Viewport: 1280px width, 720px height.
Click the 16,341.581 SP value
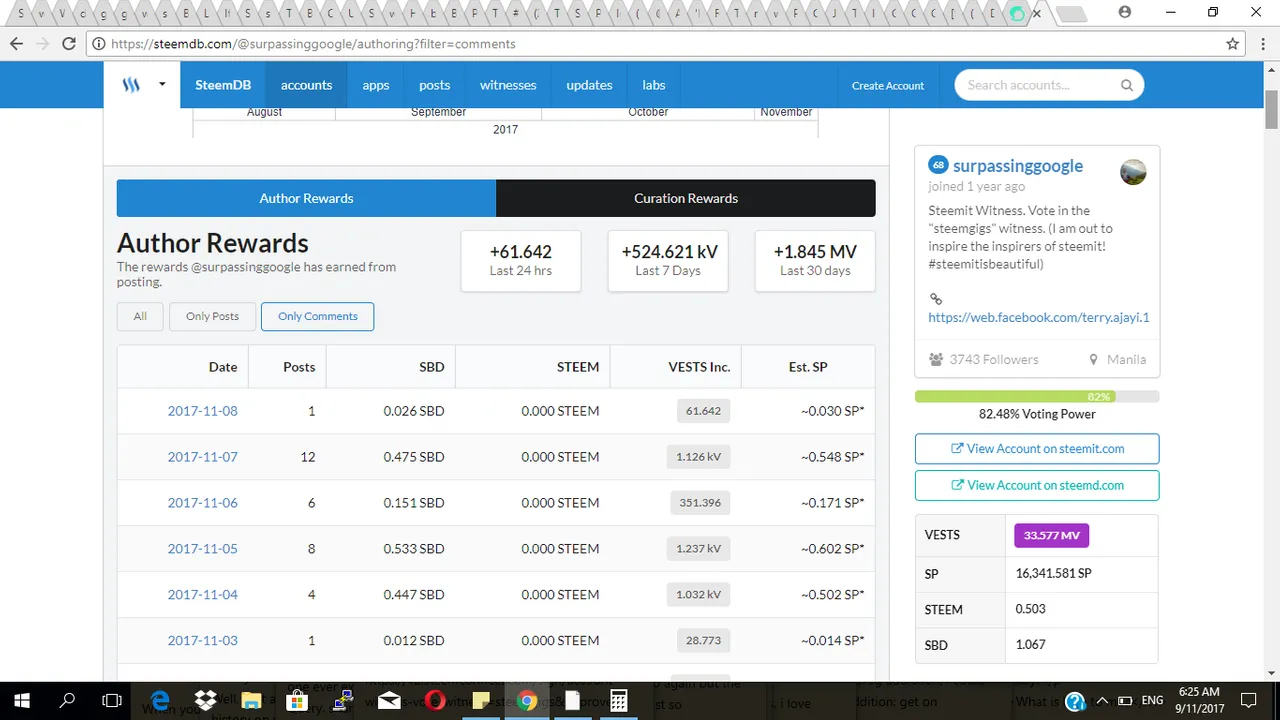point(1053,574)
